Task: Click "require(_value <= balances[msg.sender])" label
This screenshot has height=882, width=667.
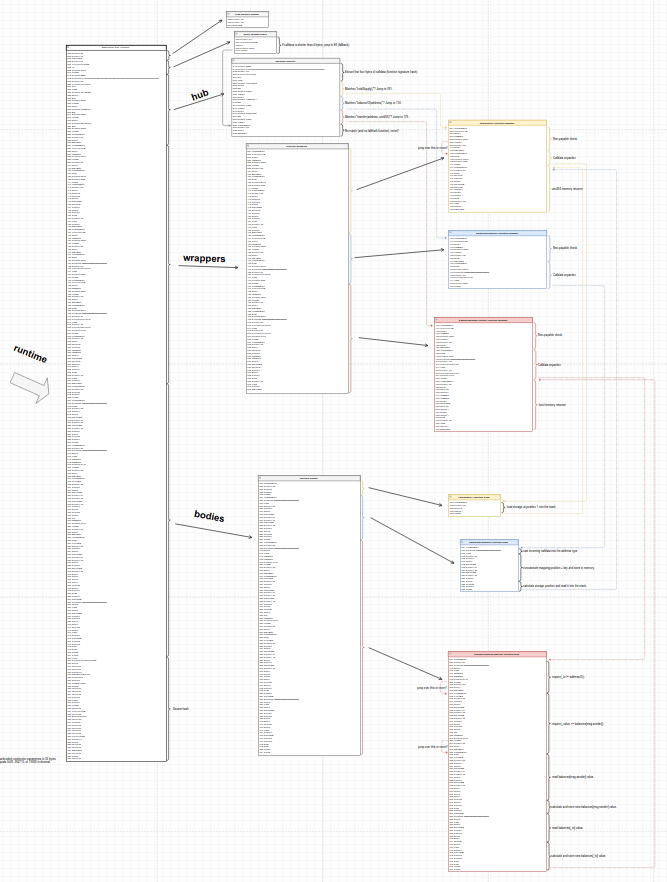Action: click(577, 723)
